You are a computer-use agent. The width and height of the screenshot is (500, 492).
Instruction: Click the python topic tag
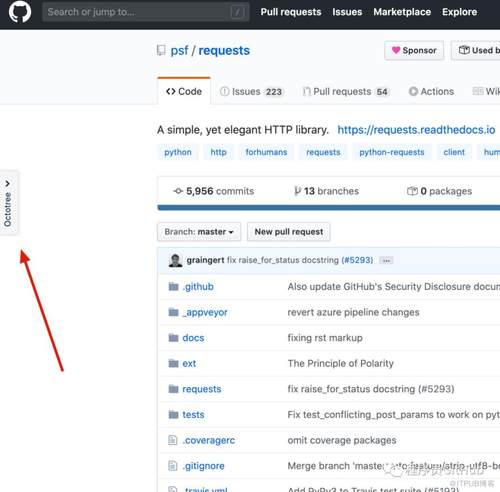(x=178, y=152)
